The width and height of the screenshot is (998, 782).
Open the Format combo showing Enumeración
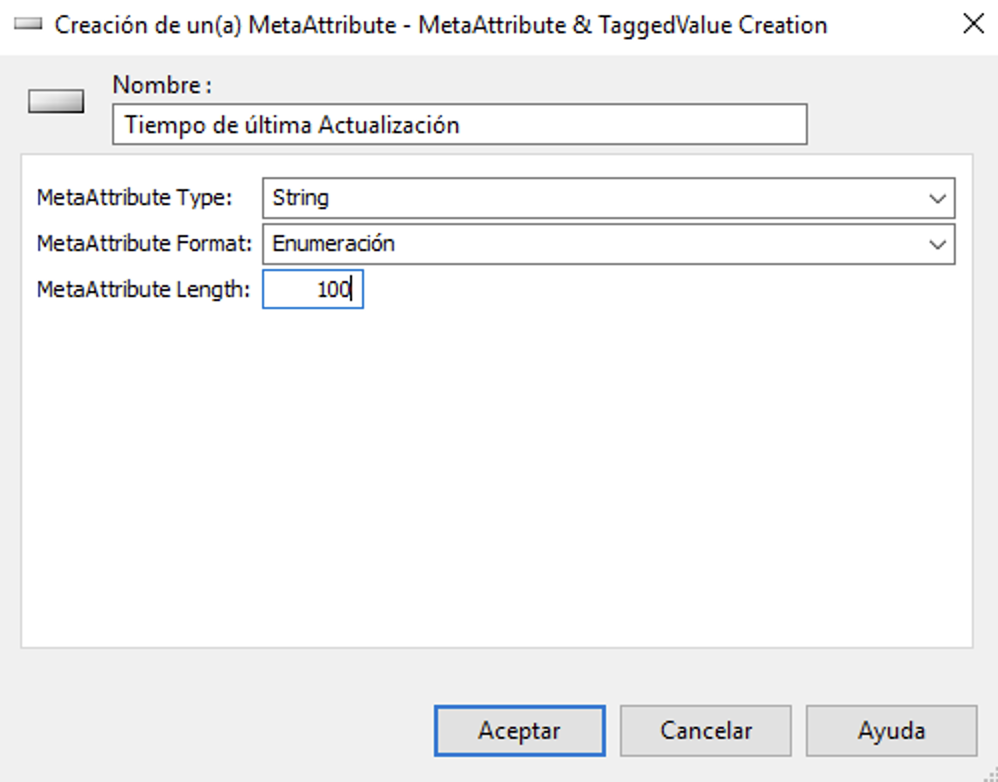pyautogui.click(x=608, y=244)
